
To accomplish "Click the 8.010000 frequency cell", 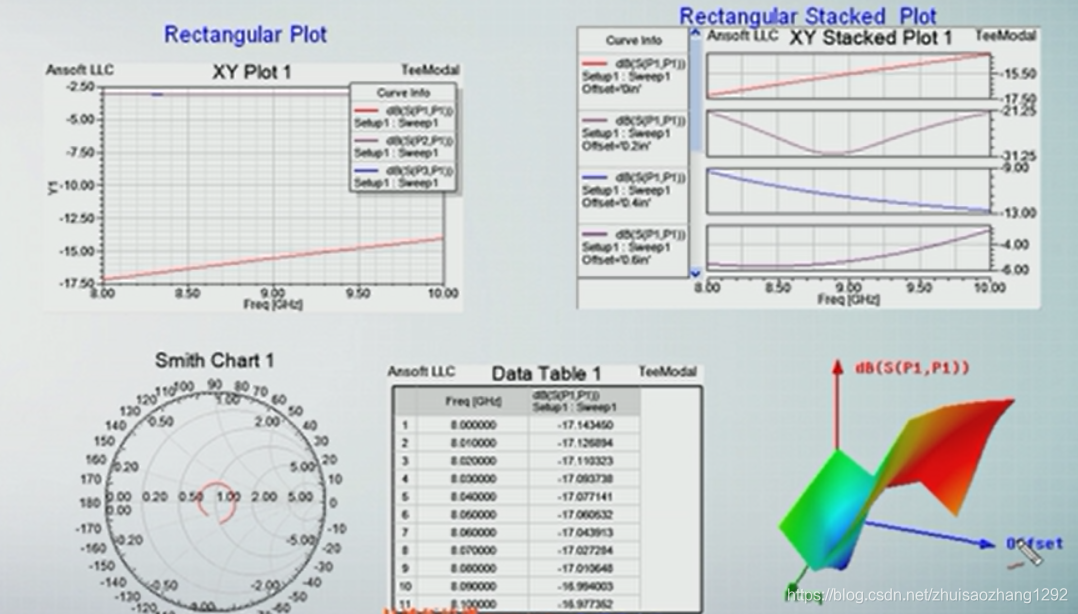I will point(473,443).
